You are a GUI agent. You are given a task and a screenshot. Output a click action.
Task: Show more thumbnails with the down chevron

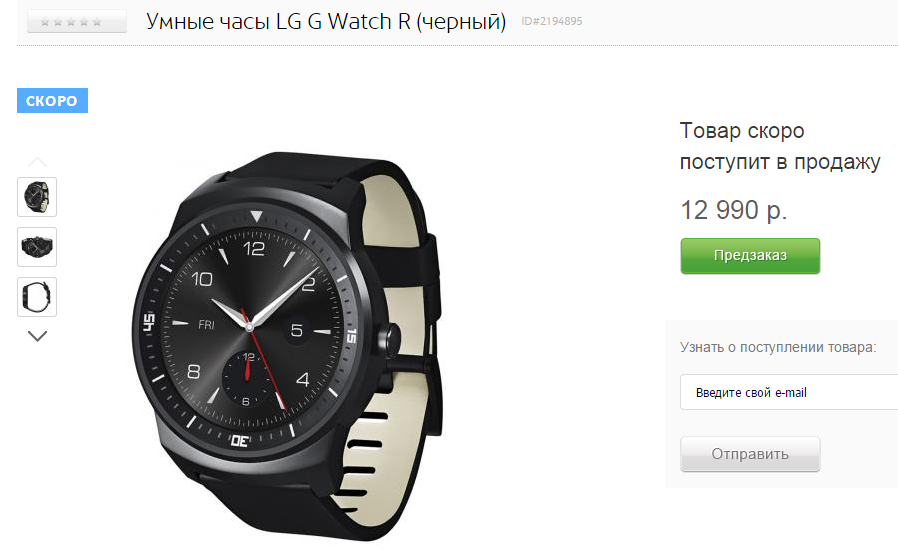pos(37,336)
